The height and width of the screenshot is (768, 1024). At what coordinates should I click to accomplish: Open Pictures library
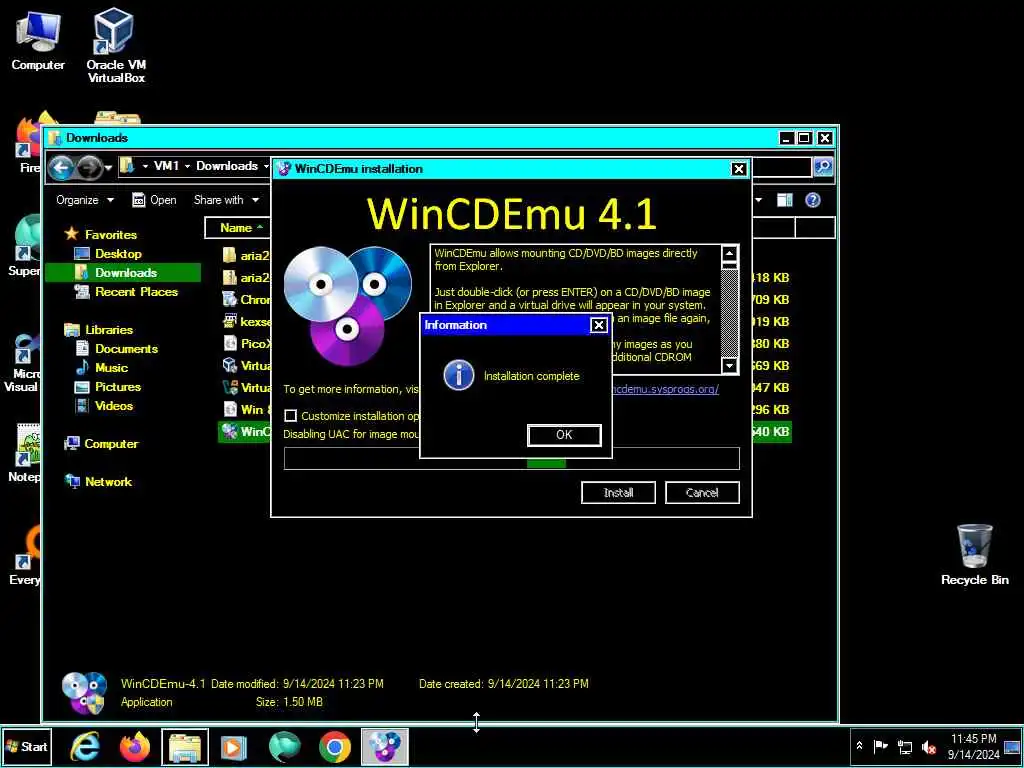tap(108, 387)
